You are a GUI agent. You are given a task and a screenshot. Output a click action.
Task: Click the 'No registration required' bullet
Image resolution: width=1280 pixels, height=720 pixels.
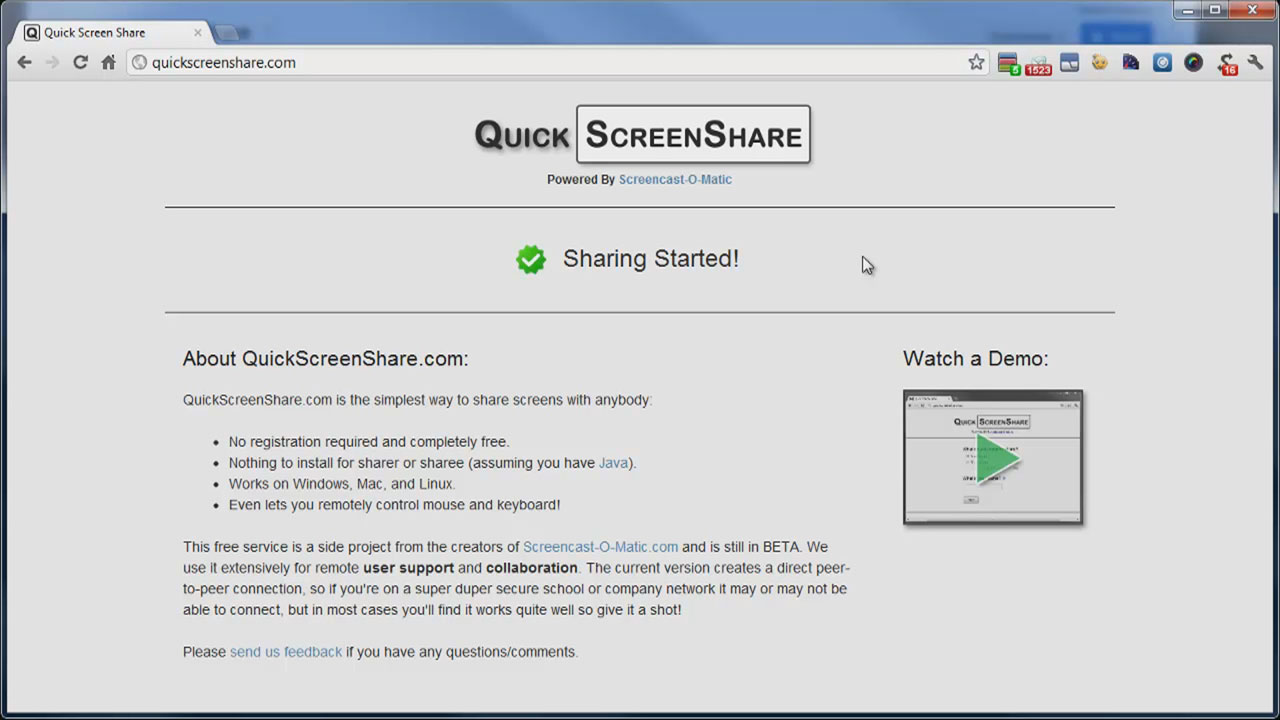pyautogui.click(x=369, y=442)
